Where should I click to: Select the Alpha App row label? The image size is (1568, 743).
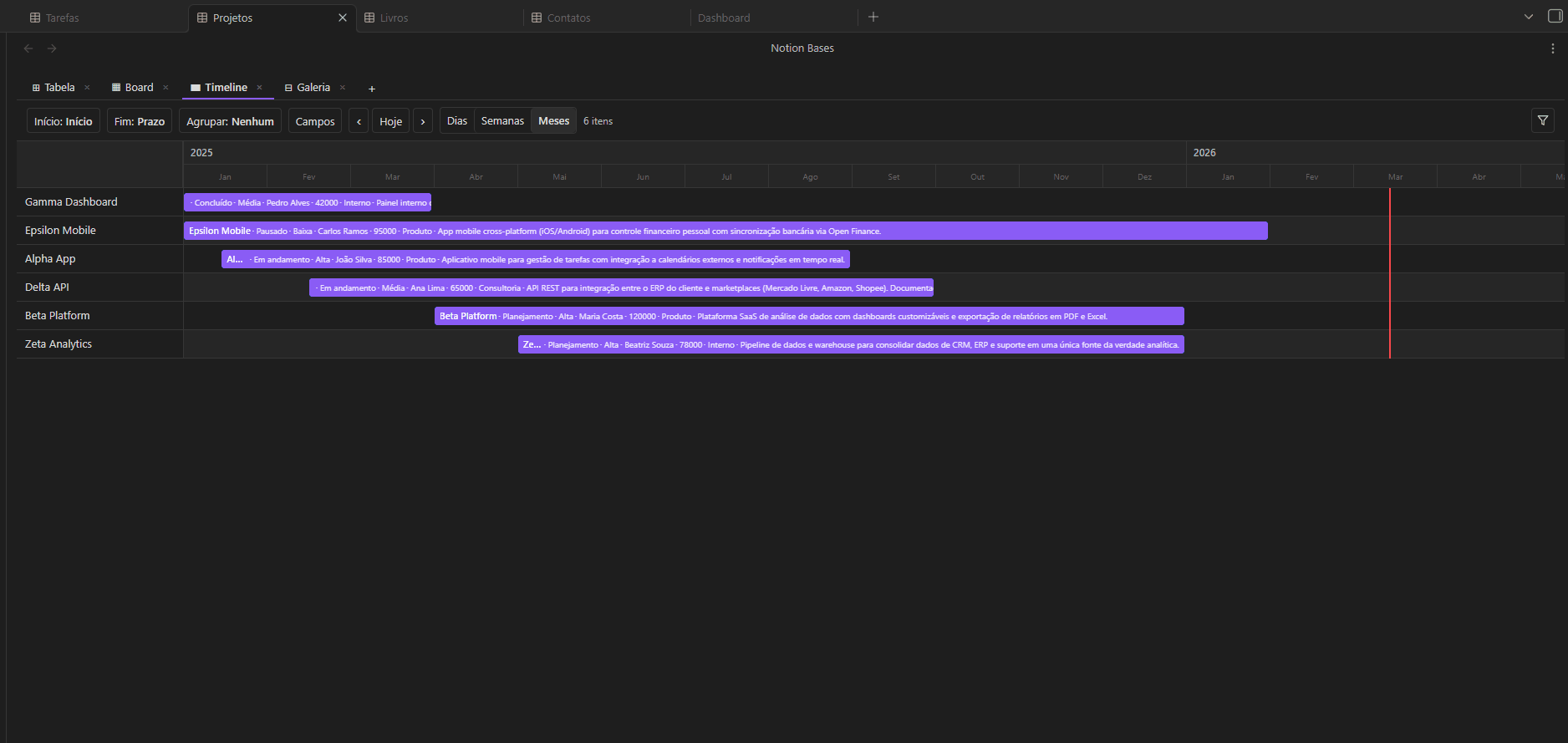(50, 259)
